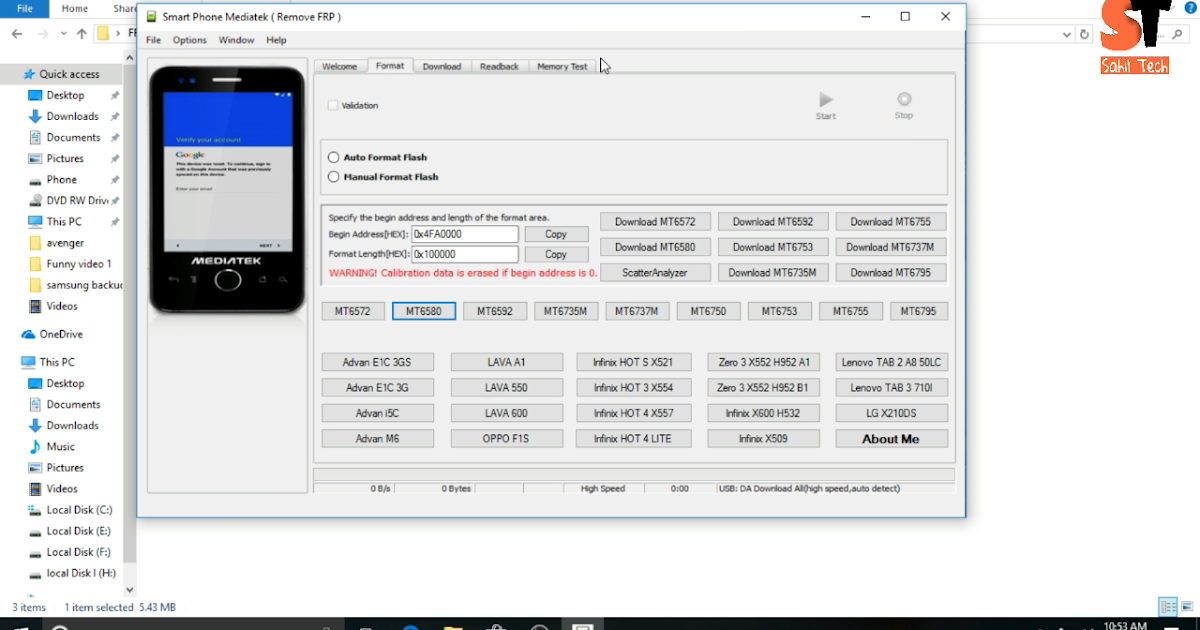The image size is (1200, 630).
Task: Switch Explorer to large icons view
Action: [x=1186, y=607]
